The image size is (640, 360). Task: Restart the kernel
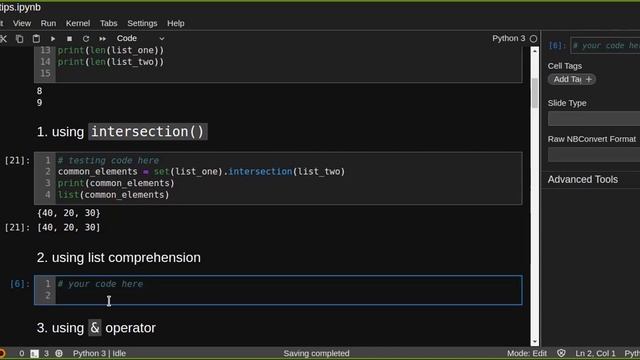86,39
